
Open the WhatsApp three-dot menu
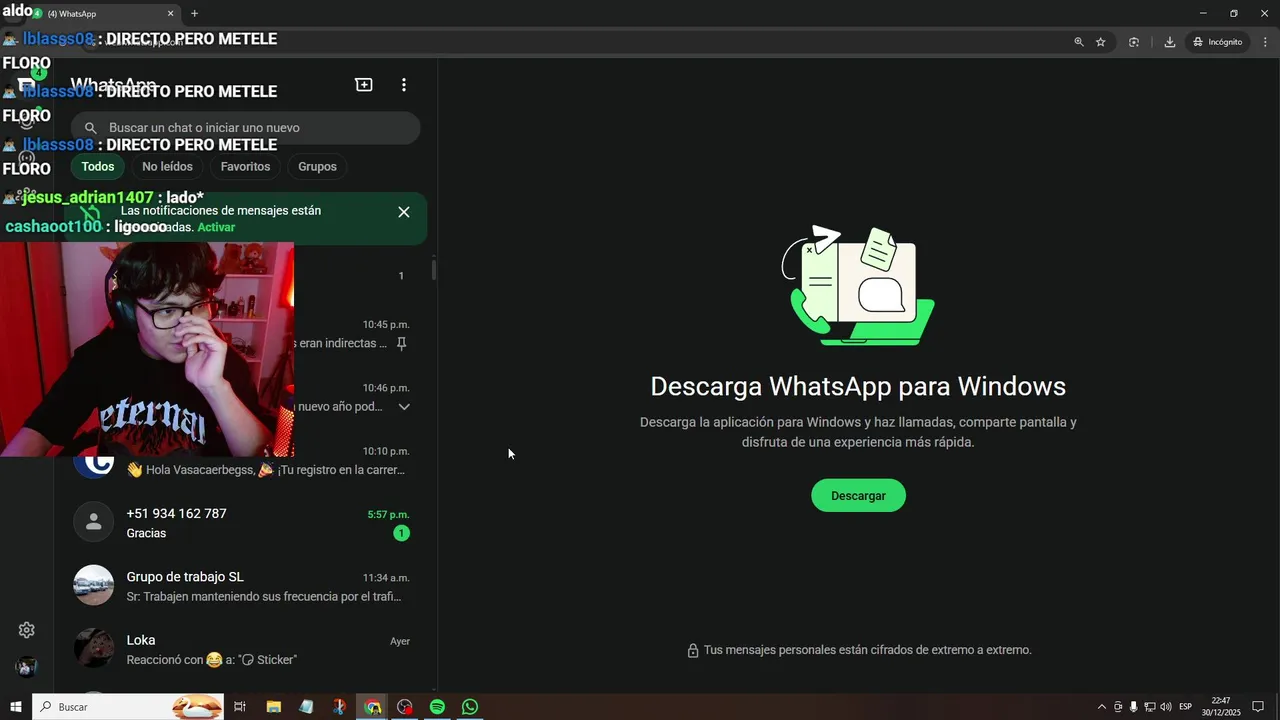point(404,85)
